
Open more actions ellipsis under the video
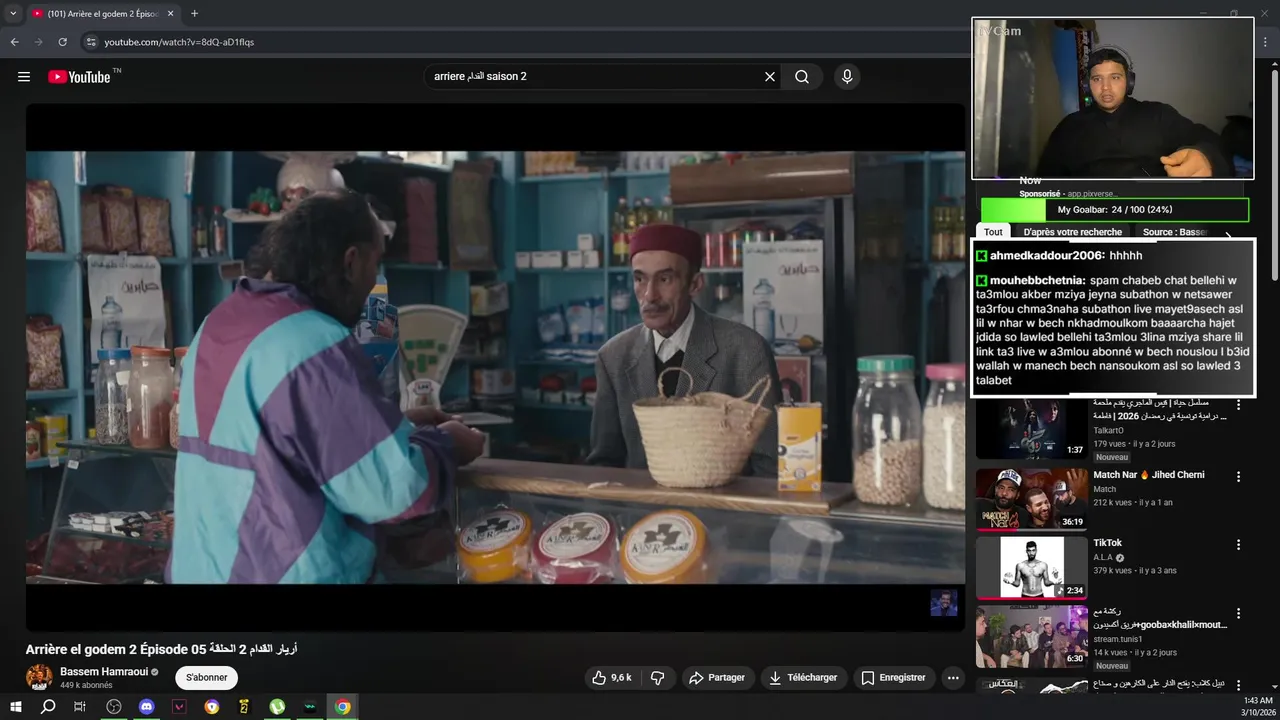953,677
